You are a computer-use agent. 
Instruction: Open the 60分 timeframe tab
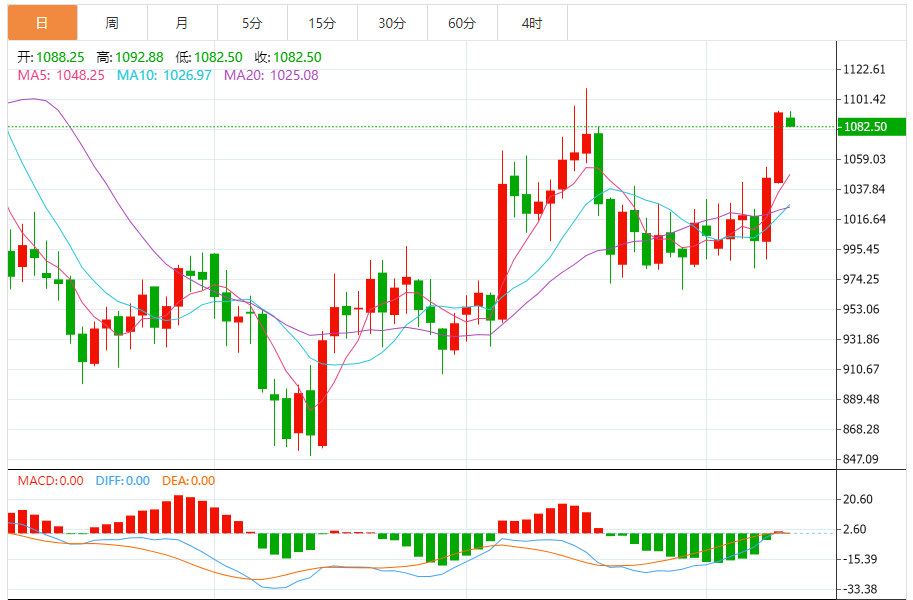tap(462, 23)
